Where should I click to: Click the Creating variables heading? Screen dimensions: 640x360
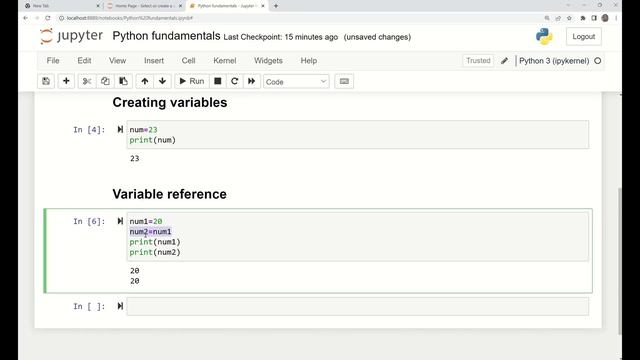coord(170,102)
